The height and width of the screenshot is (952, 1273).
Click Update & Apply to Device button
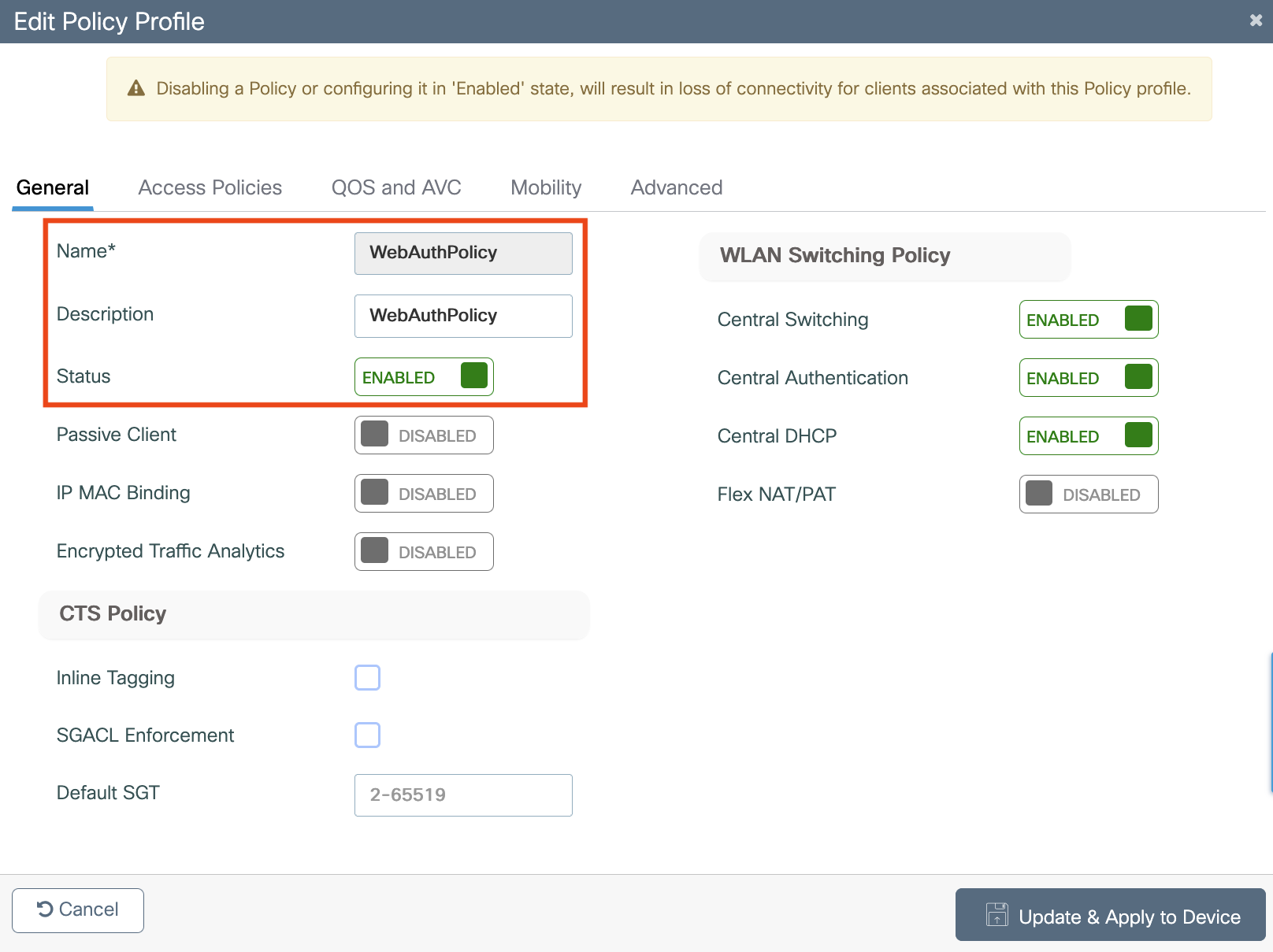tap(1110, 915)
